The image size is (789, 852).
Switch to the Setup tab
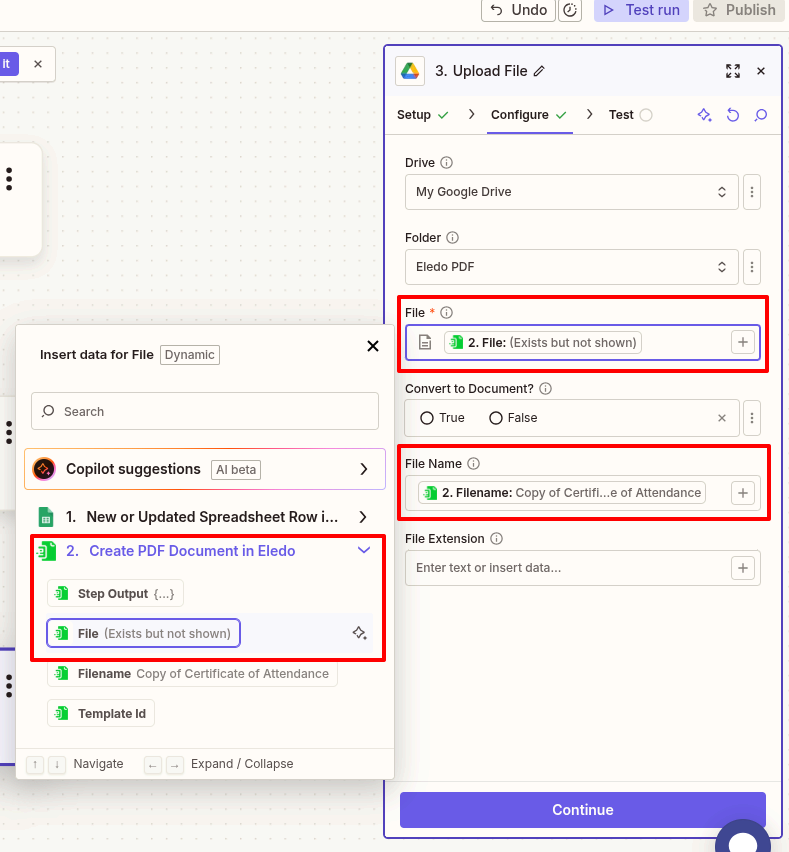click(422, 115)
